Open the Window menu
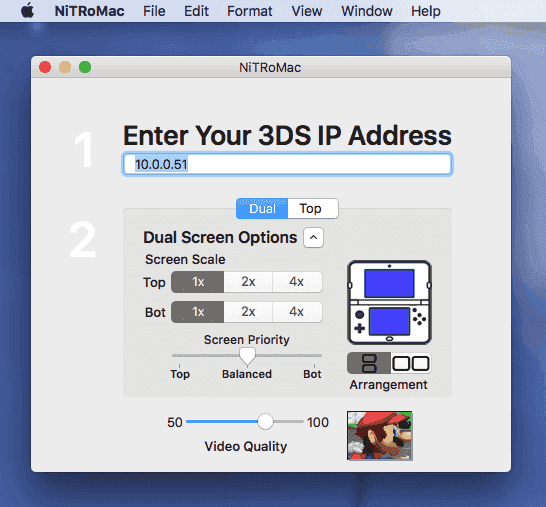546x507 pixels. click(x=367, y=11)
